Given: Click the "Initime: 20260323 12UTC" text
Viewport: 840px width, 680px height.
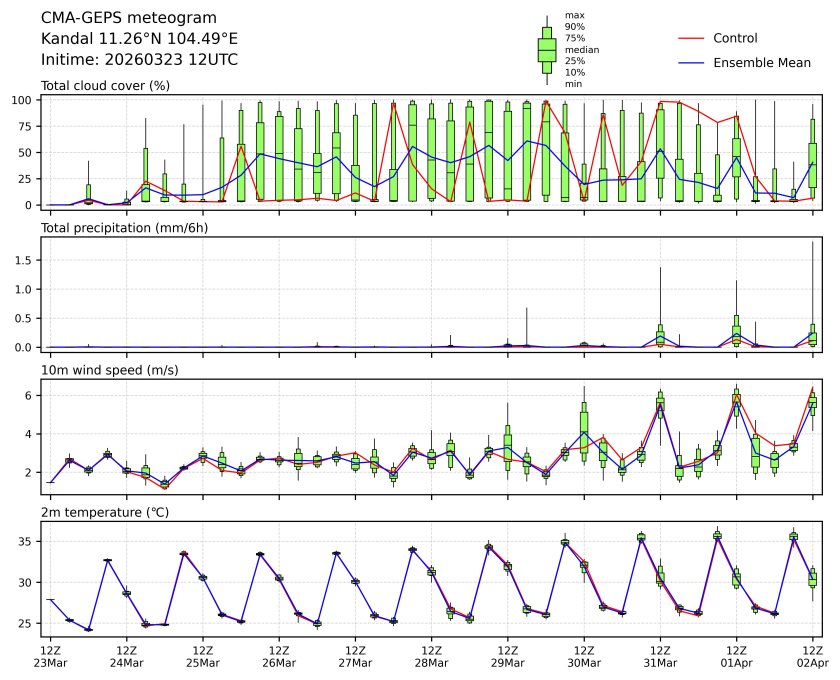Looking at the screenshot, I should (x=139, y=59).
